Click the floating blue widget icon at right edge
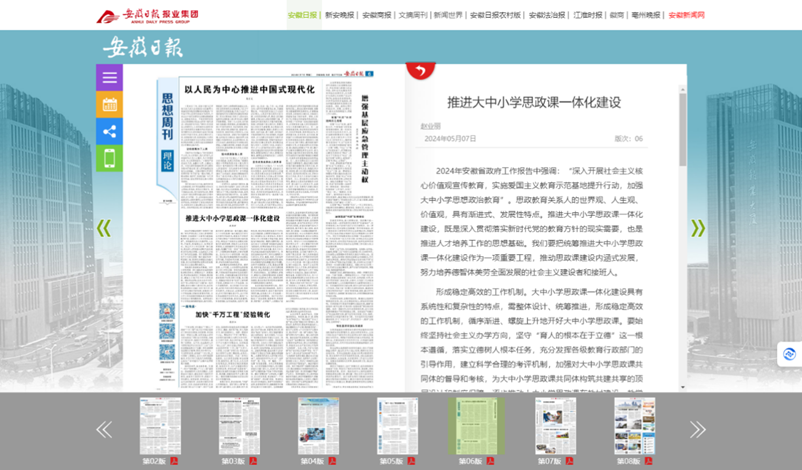Image resolution: width=802 pixels, height=470 pixels. click(x=789, y=354)
